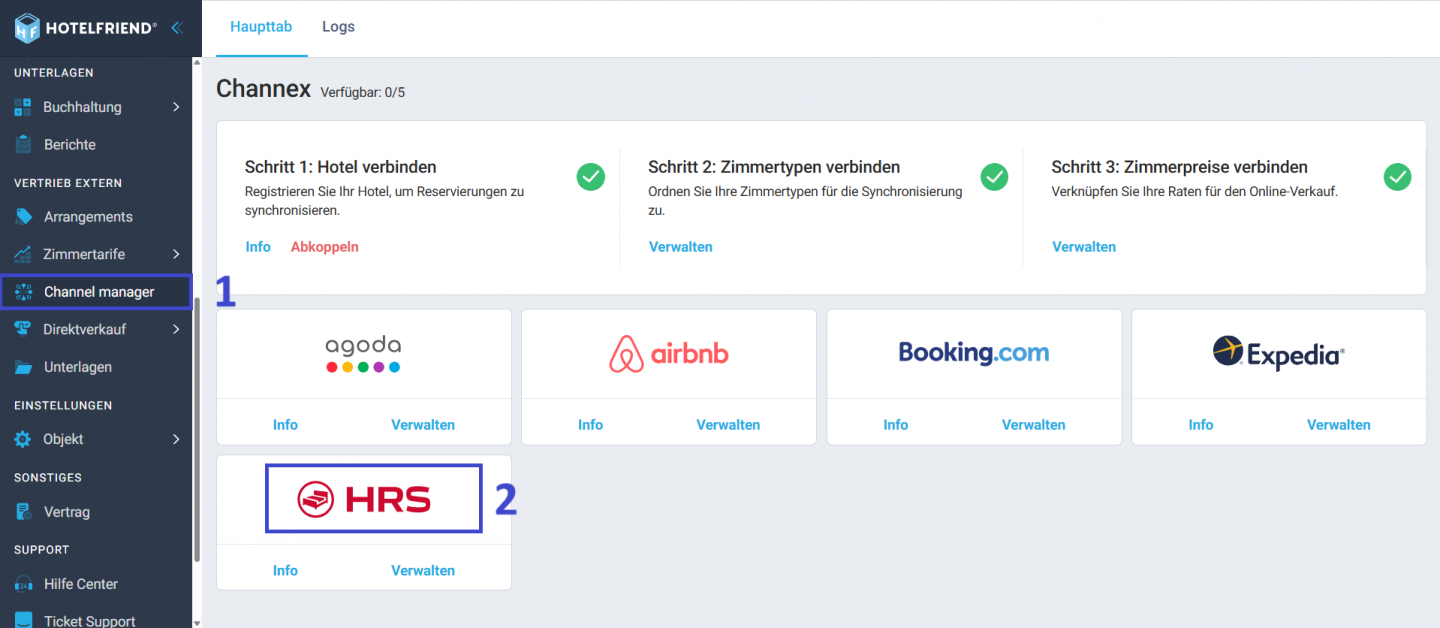Click the Vertrag document icon
Screen dimensions: 1440x628
click(x=23, y=512)
